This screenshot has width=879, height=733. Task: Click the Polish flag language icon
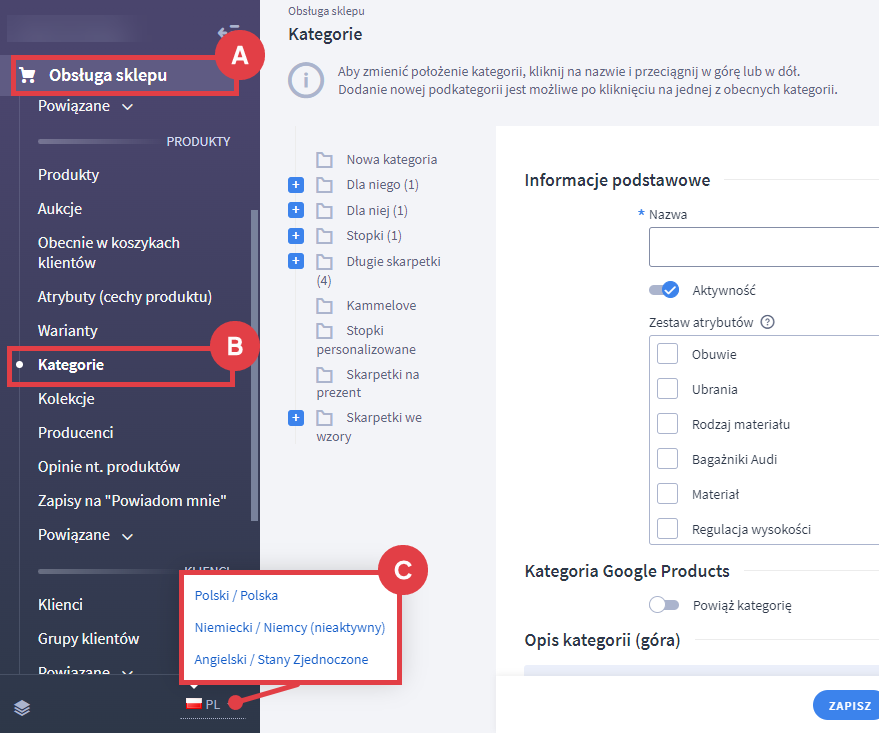(x=192, y=704)
